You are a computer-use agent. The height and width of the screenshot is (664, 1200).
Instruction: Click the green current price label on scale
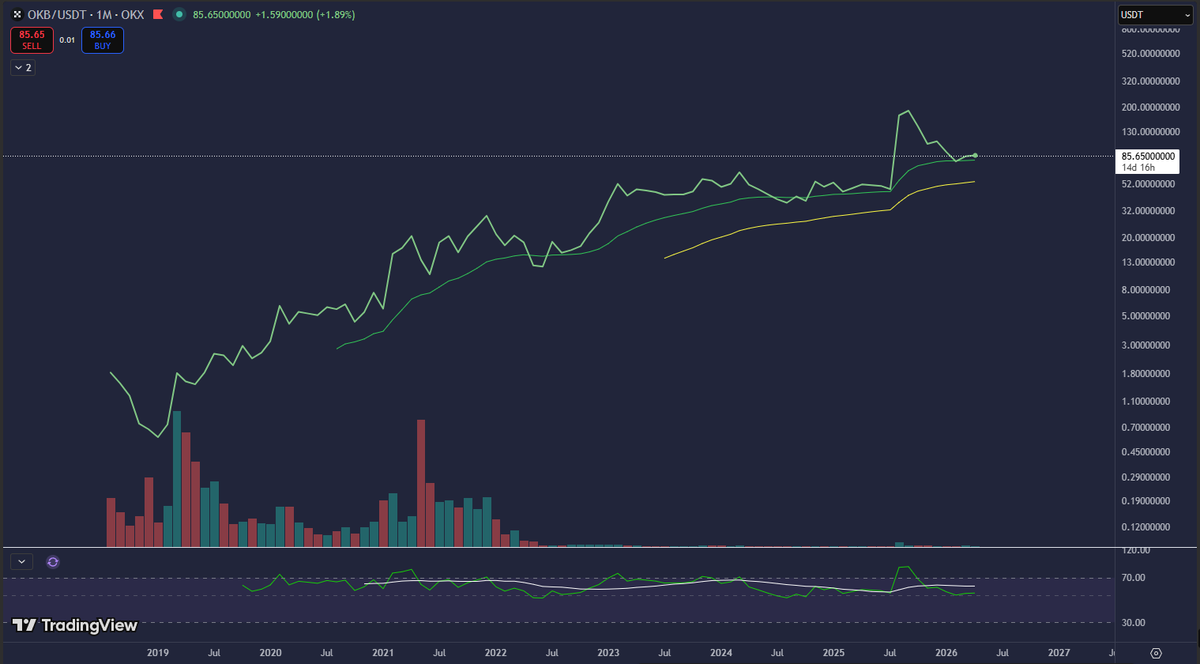click(x=1146, y=155)
